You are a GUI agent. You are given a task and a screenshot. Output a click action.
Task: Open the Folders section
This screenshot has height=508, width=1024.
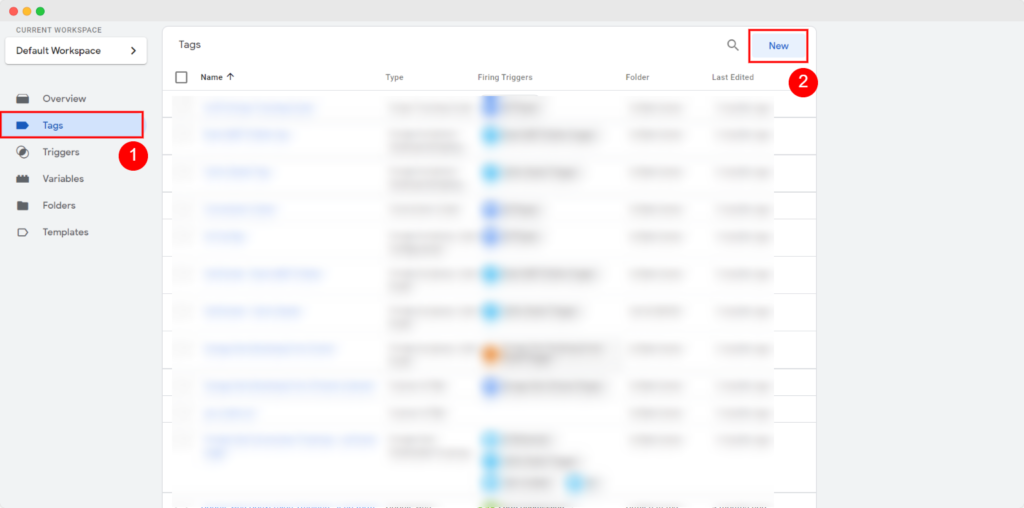pos(59,206)
